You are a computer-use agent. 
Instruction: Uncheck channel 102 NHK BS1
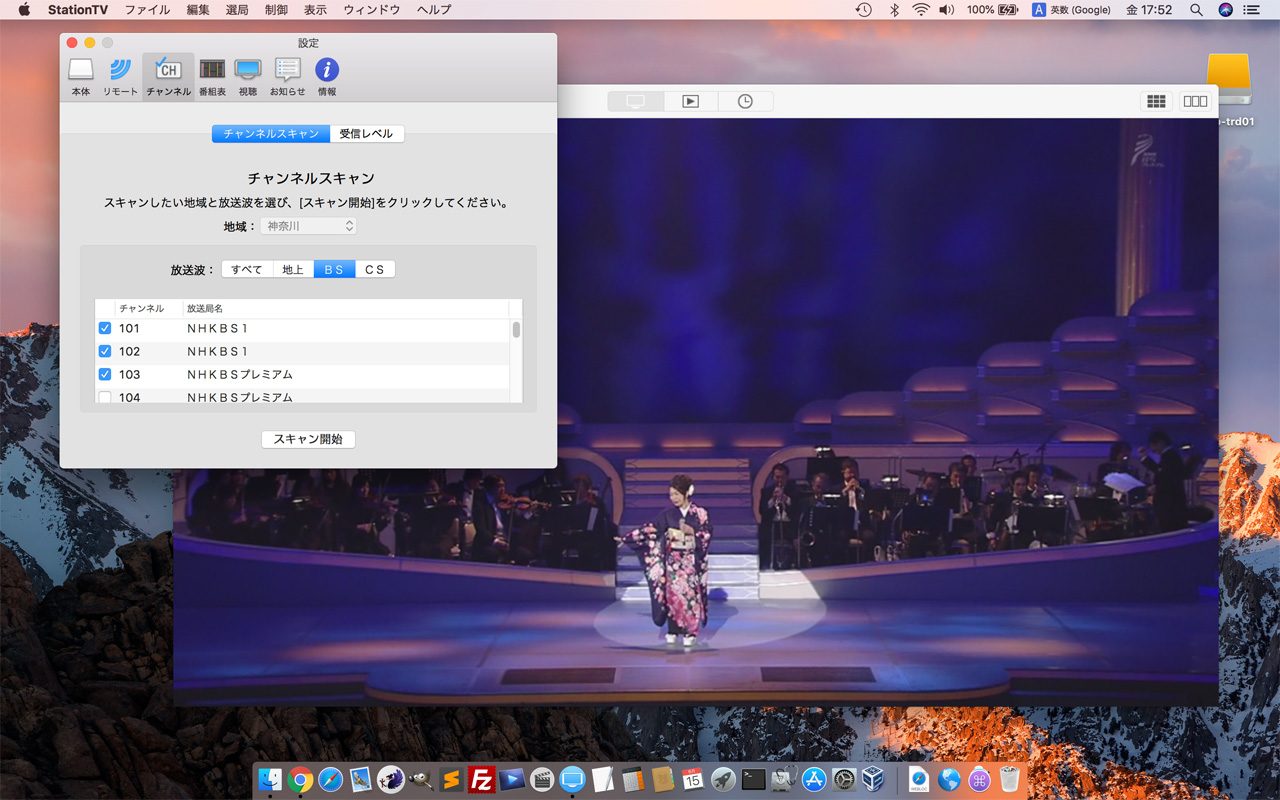(x=105, y=351)
